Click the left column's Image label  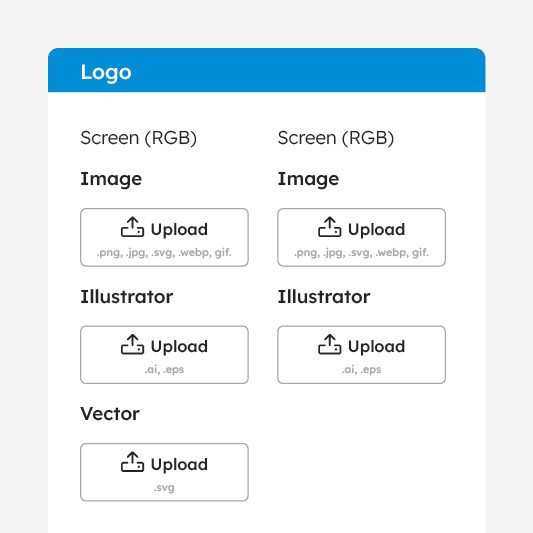111,179
